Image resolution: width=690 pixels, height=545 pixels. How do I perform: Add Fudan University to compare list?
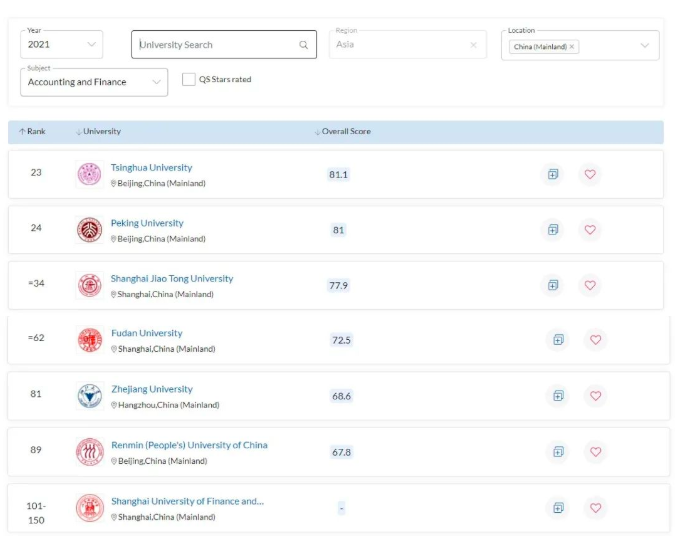(x=558, y=340)
